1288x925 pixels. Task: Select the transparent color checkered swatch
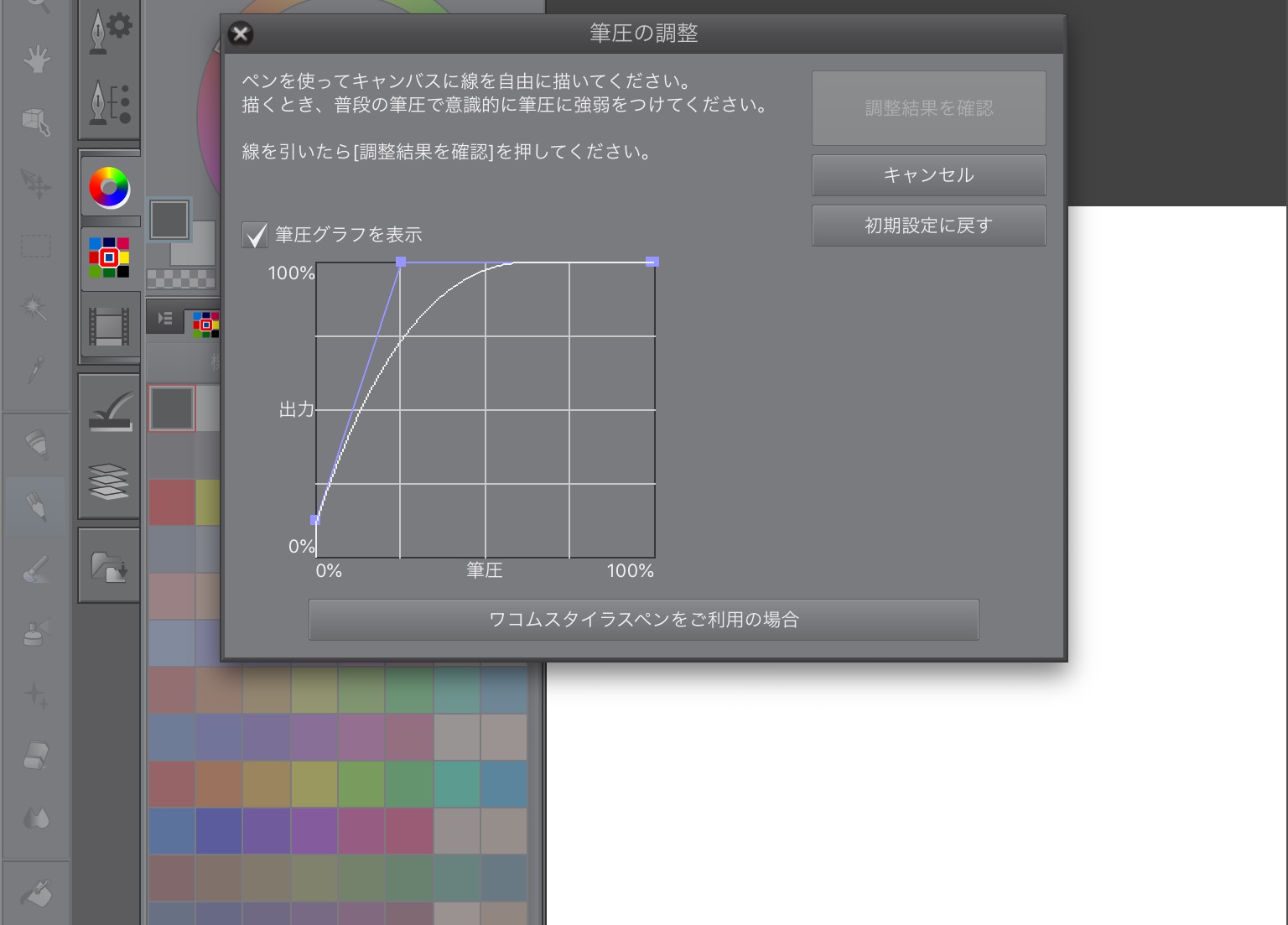point(180,278)
